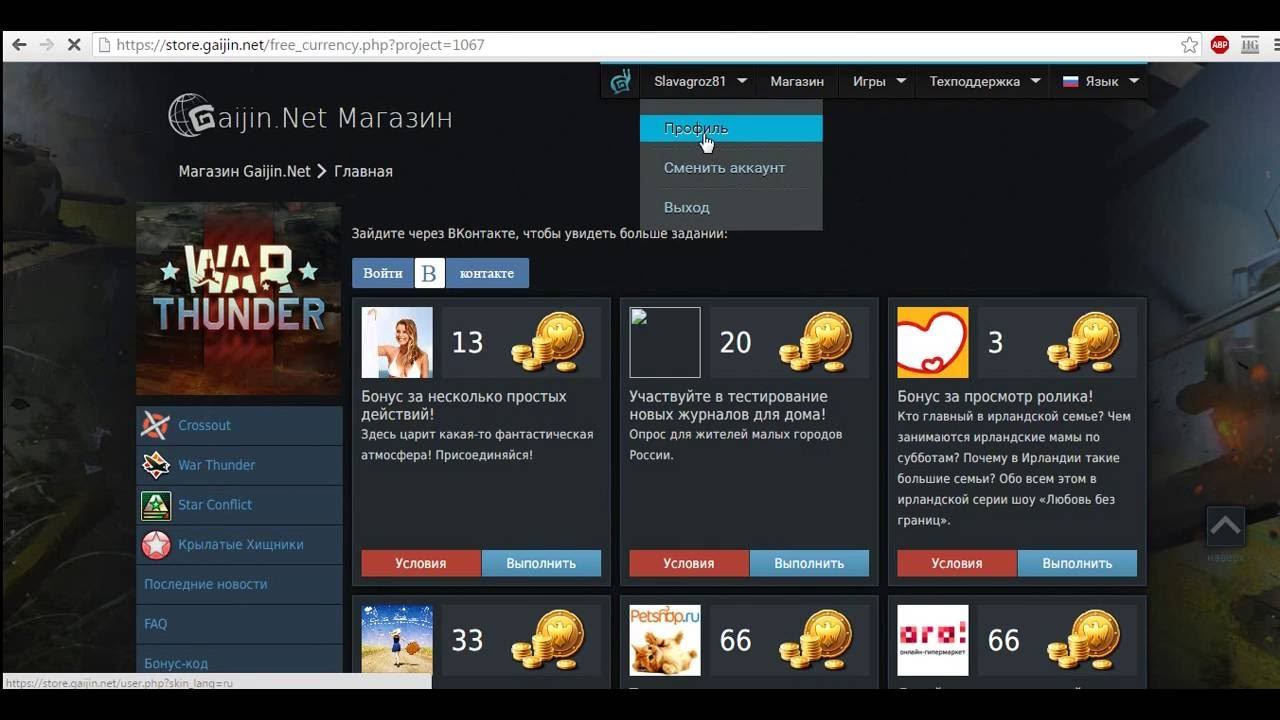Screen dimensions: 1280x720
Task: Click the coins icon on the 33 reward card
Action: point(548,640)
